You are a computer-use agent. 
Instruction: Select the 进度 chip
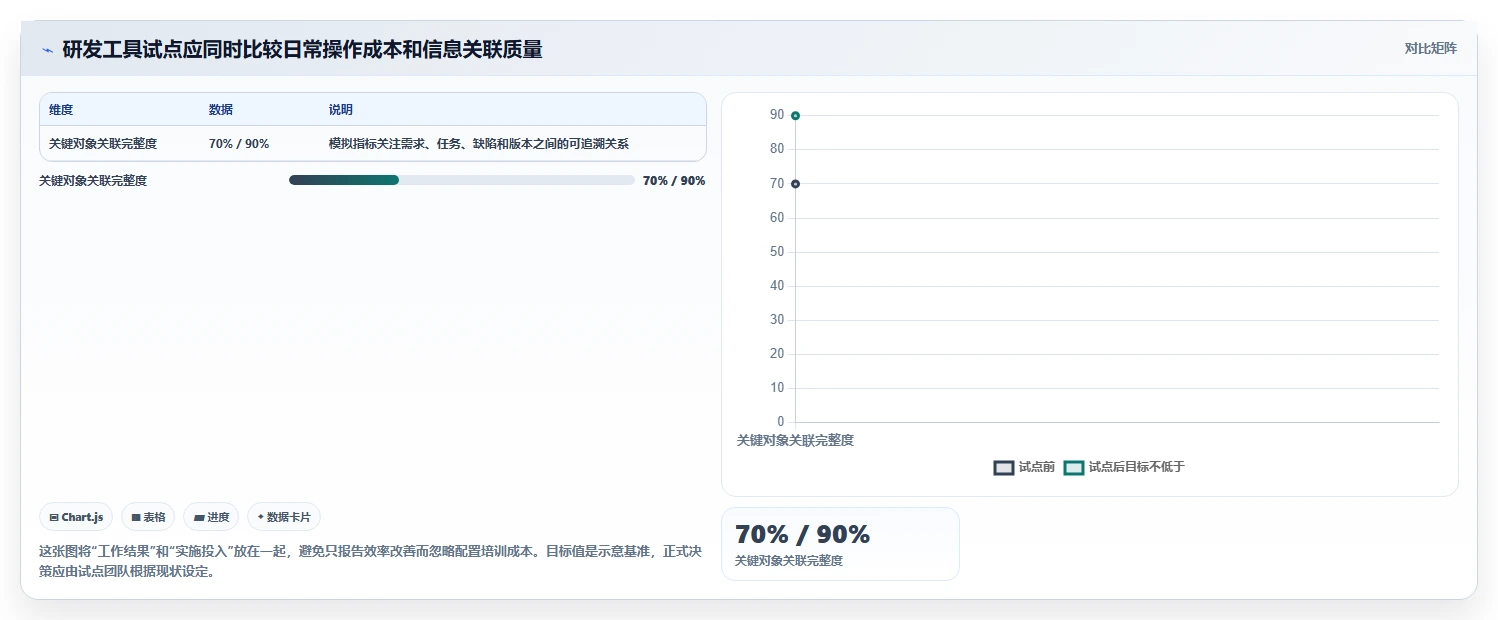tap(211, 517)
